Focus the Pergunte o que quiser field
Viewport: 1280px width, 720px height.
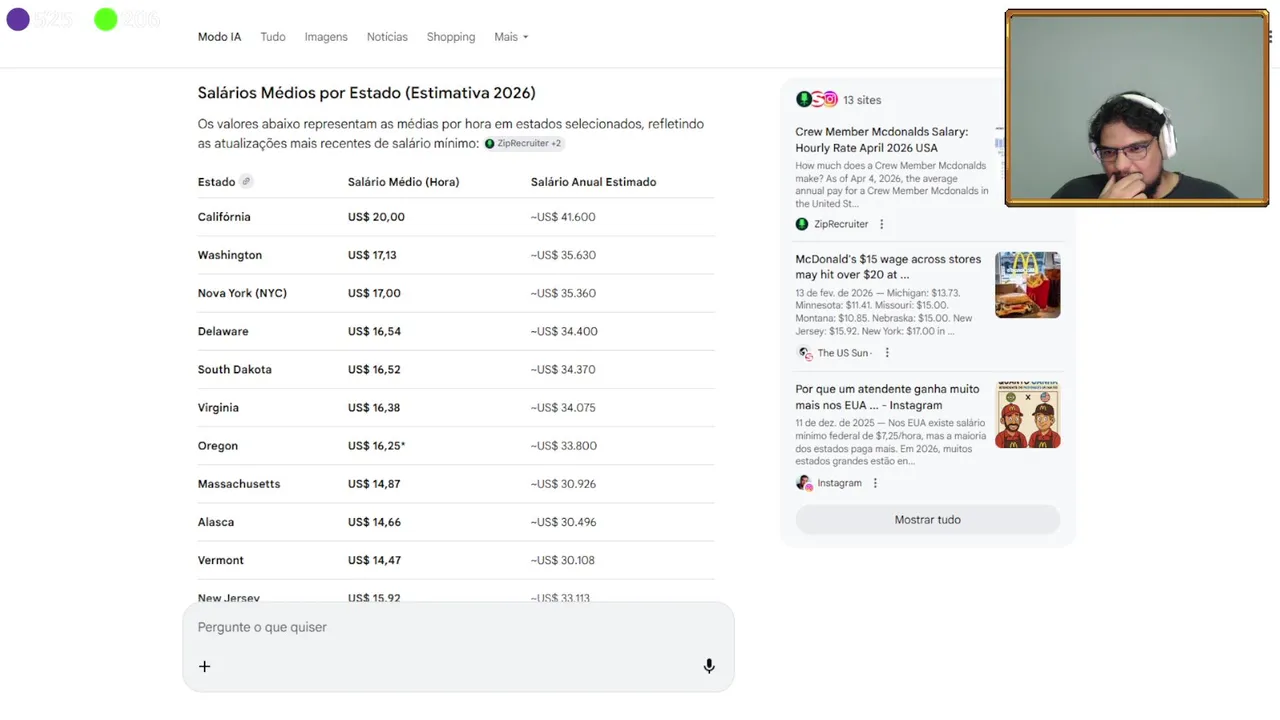click(440, 627)
